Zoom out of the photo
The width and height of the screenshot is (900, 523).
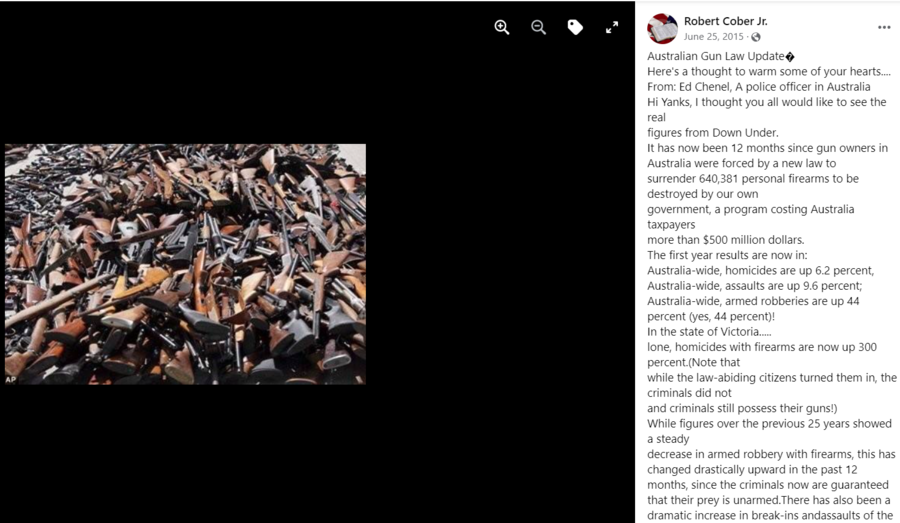point(538,27)
